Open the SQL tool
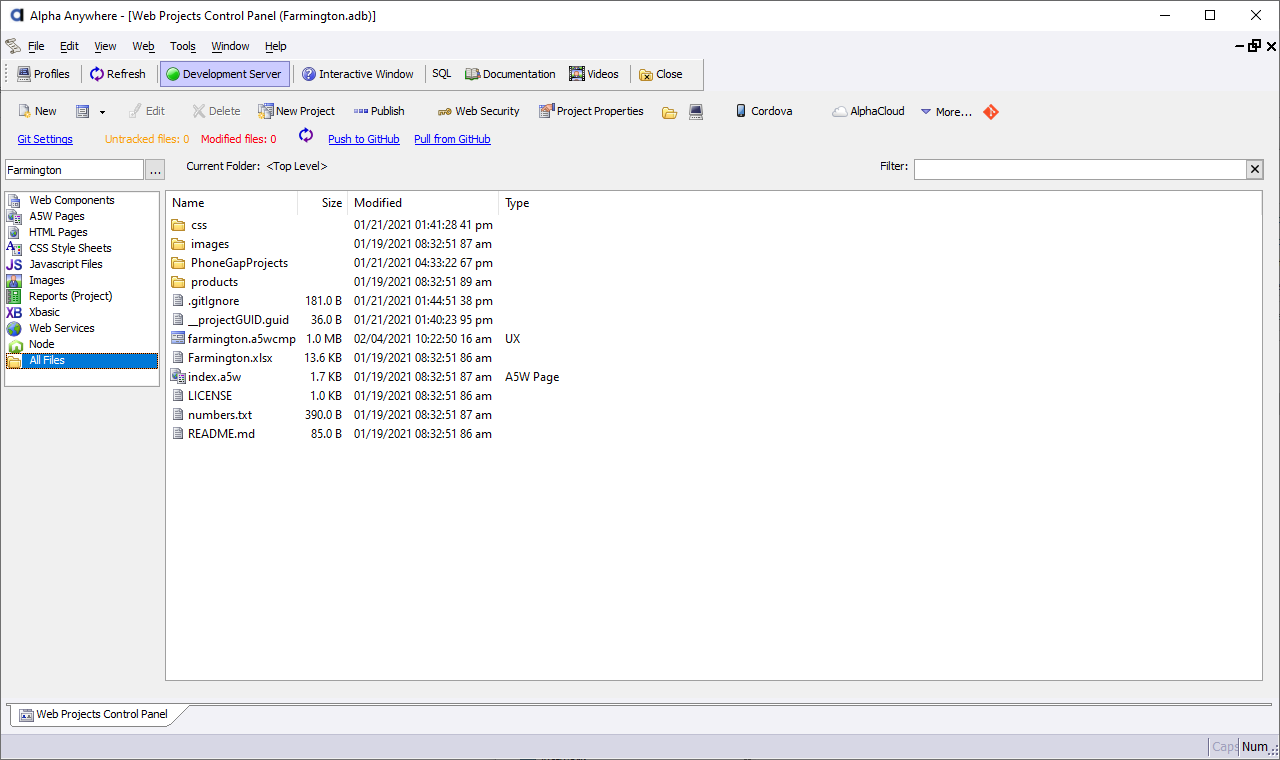The image size is (1280, 760). (442, 74)
